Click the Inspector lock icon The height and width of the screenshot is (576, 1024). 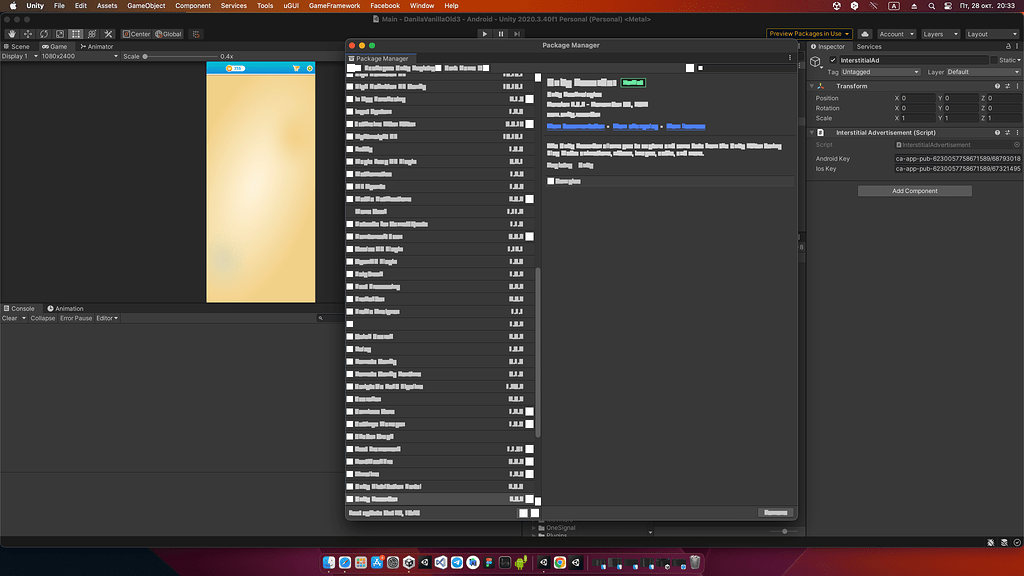pyautogui.click(x=1008, y=46)
